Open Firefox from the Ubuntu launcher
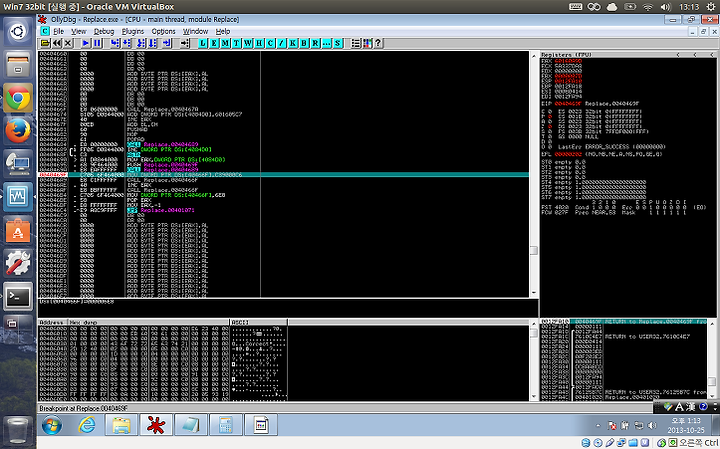The height and width of the screenshot is (449, 720). click(x=18, y=131)
